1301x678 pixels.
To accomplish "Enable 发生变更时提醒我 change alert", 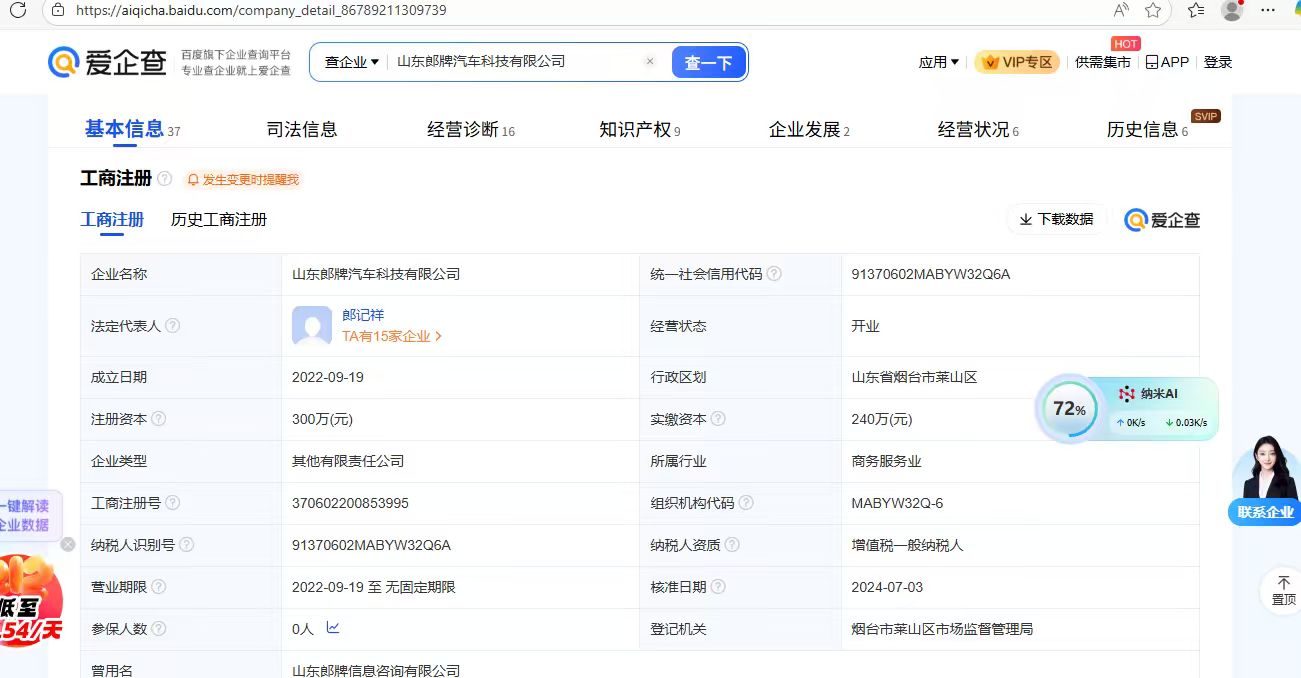I will [243, 180].
